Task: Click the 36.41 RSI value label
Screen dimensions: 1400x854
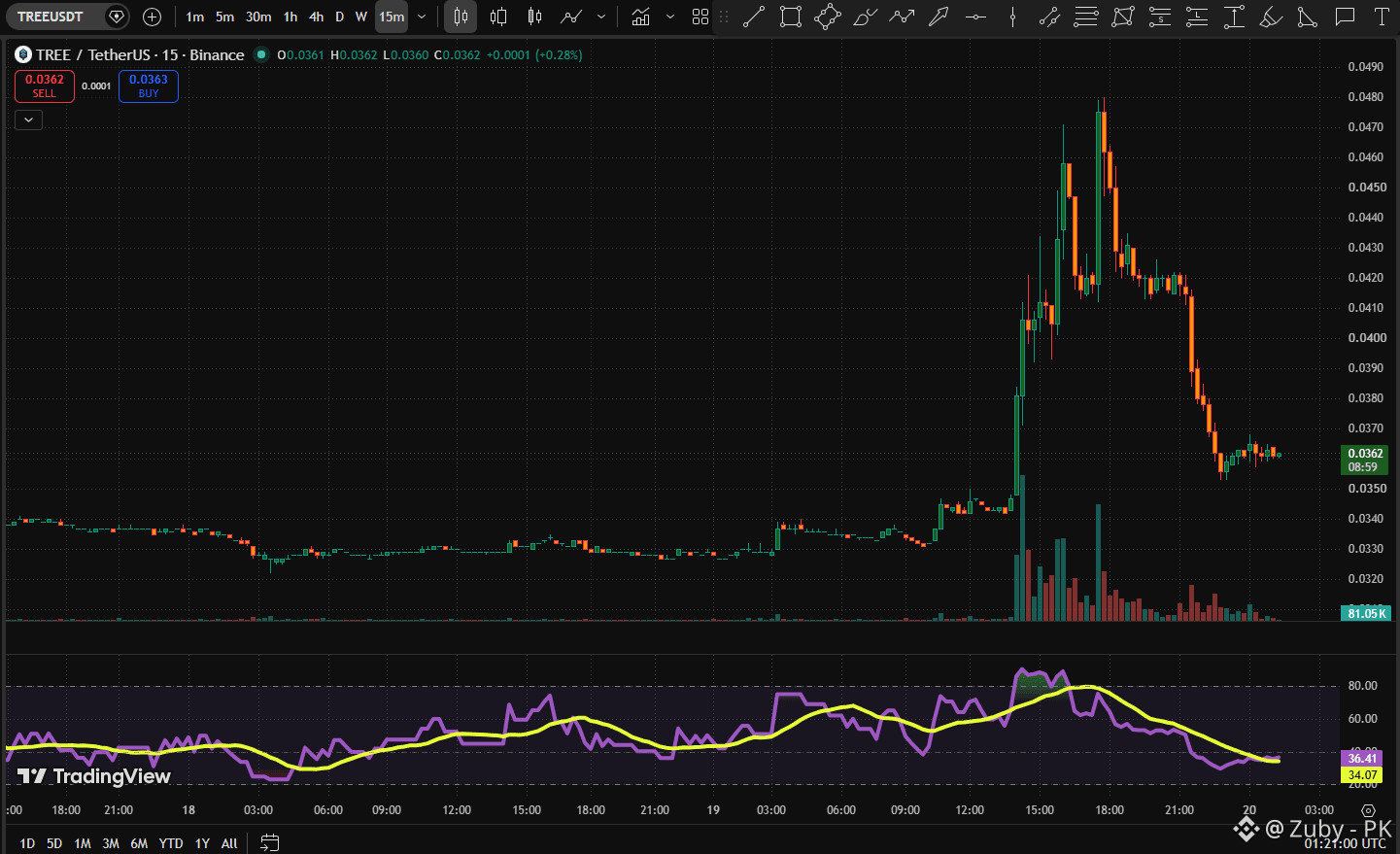Action: [1362, 759]
